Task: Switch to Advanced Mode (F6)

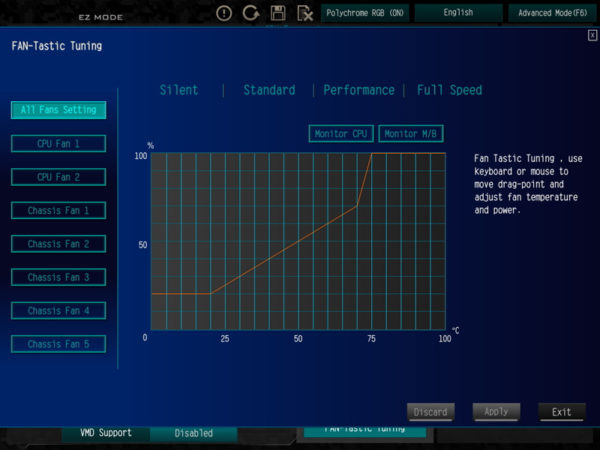Action: click(x=553, y=13)
